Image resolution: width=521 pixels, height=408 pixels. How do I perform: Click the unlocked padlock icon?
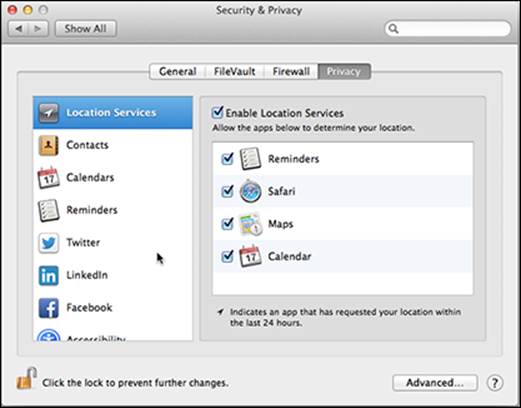pos(26,379)
